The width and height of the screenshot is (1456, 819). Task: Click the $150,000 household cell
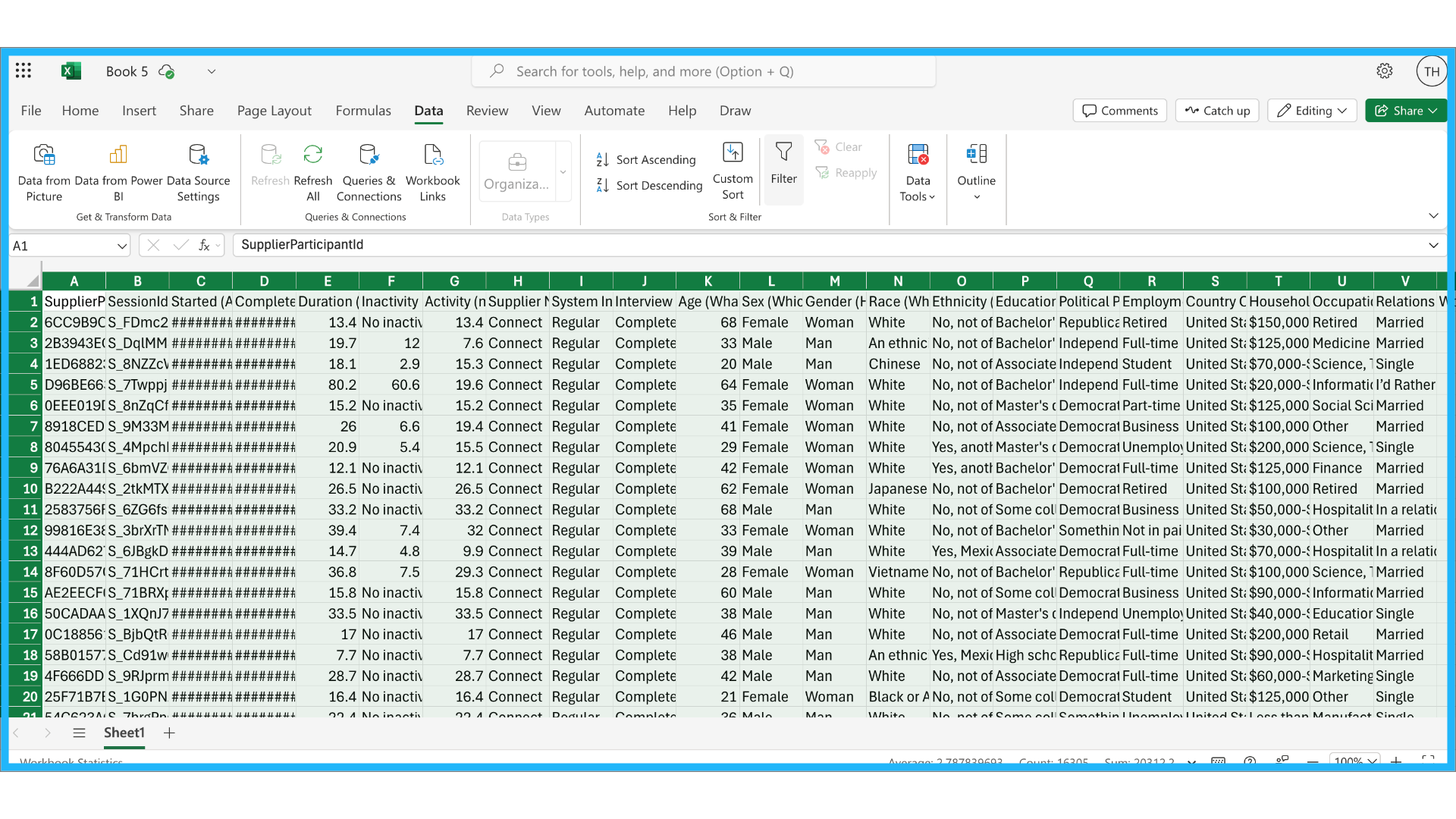click(1279, 322)
